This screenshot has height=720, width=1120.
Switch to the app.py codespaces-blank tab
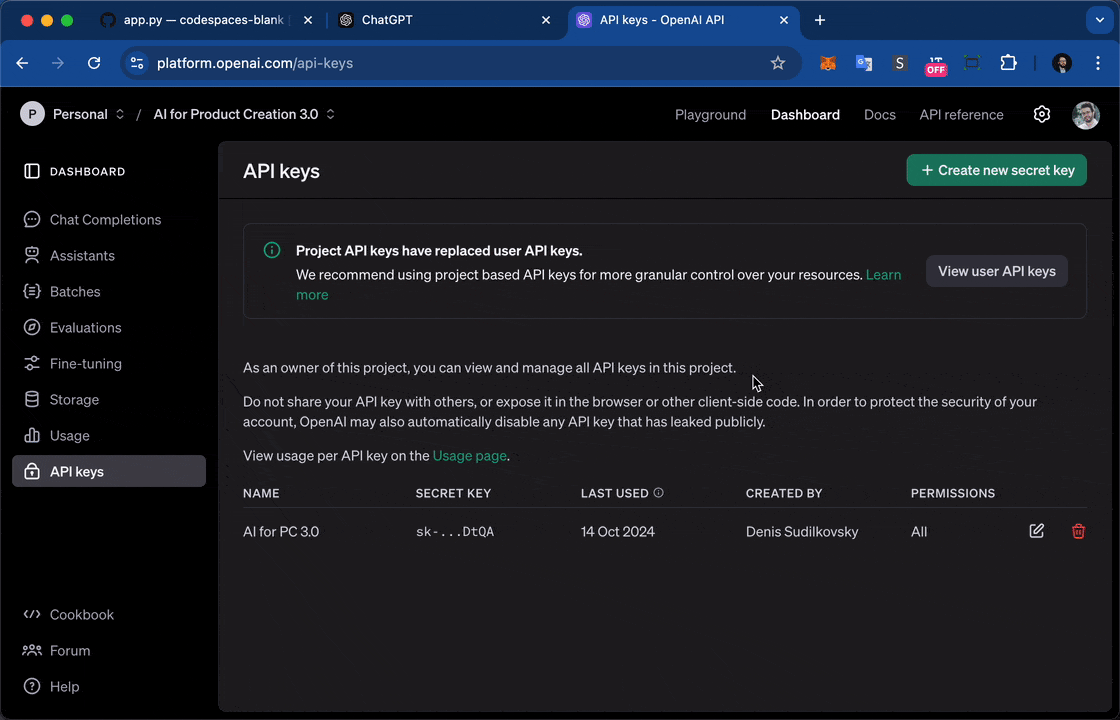point(206,20)
